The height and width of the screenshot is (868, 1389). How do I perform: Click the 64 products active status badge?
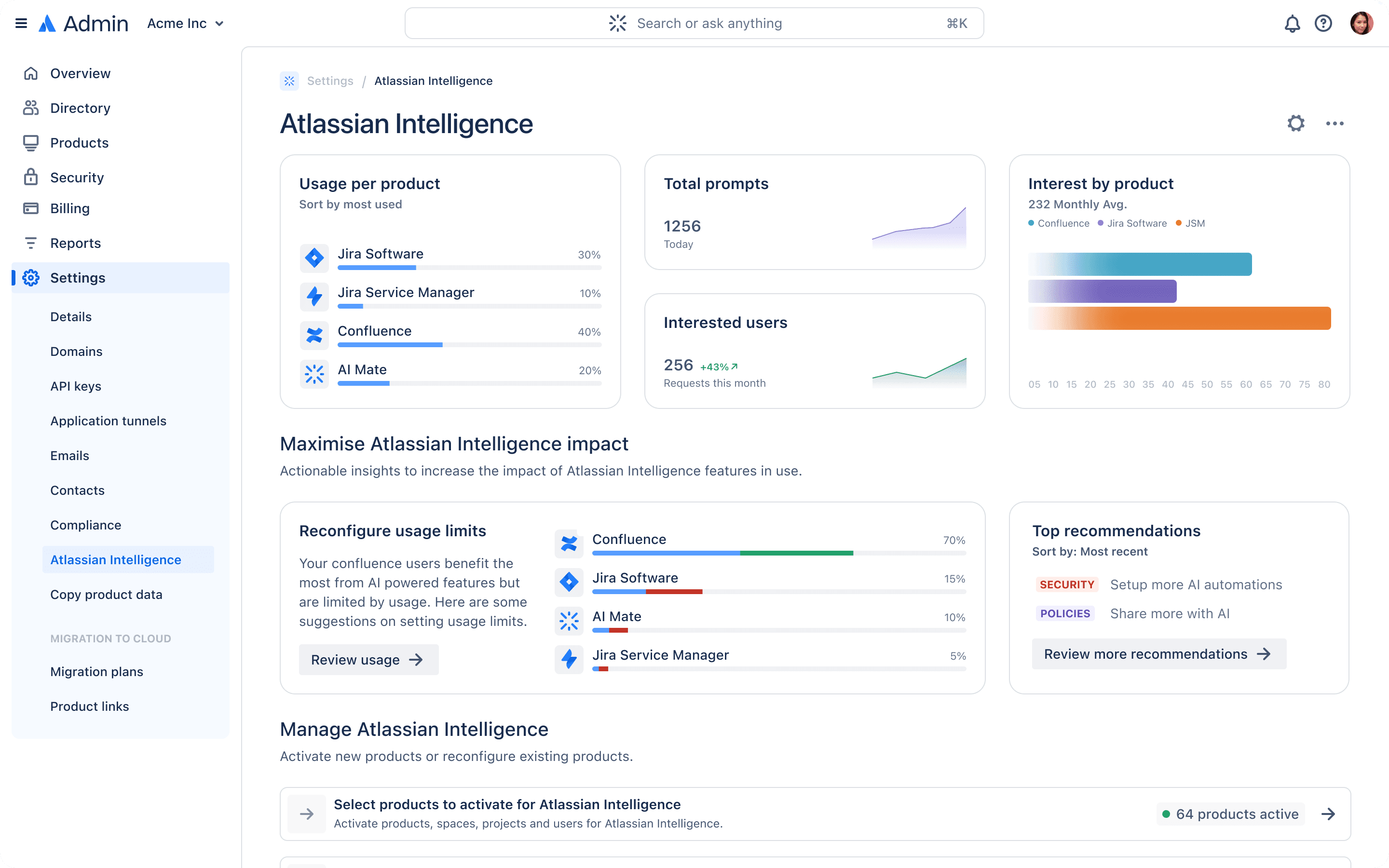tap(1230, 814)
